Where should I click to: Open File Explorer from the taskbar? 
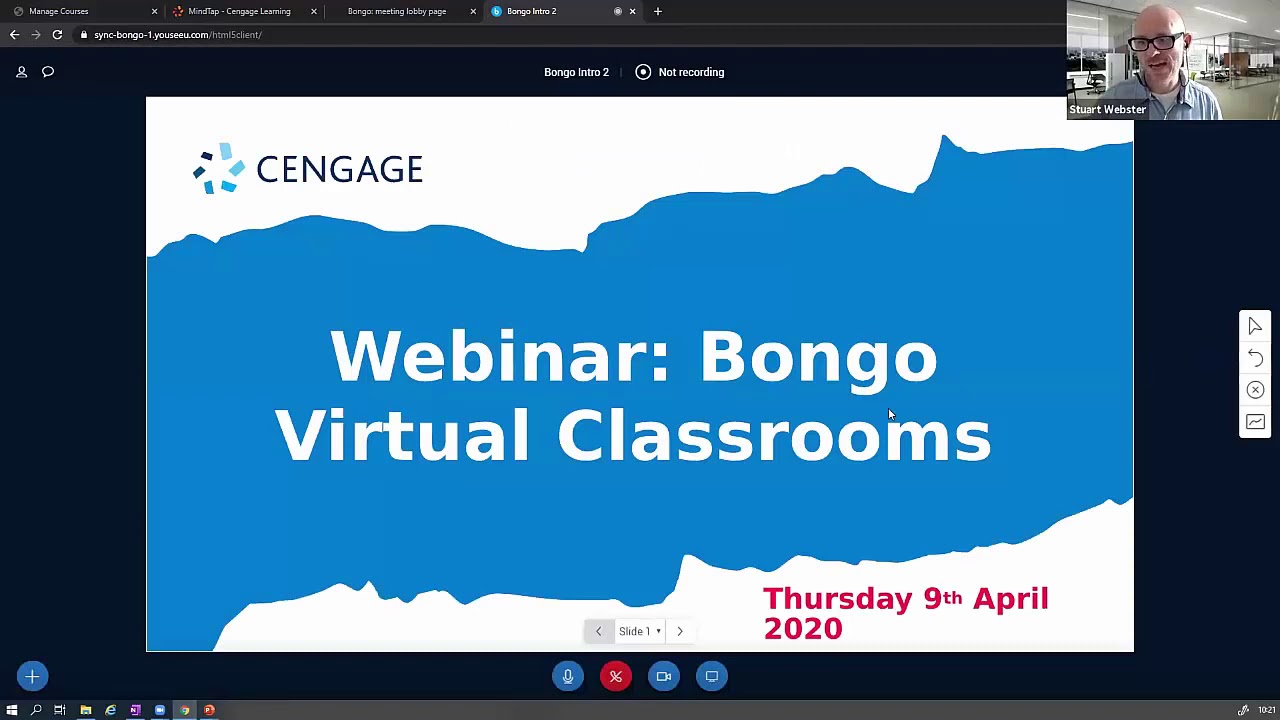coord(86,710)
